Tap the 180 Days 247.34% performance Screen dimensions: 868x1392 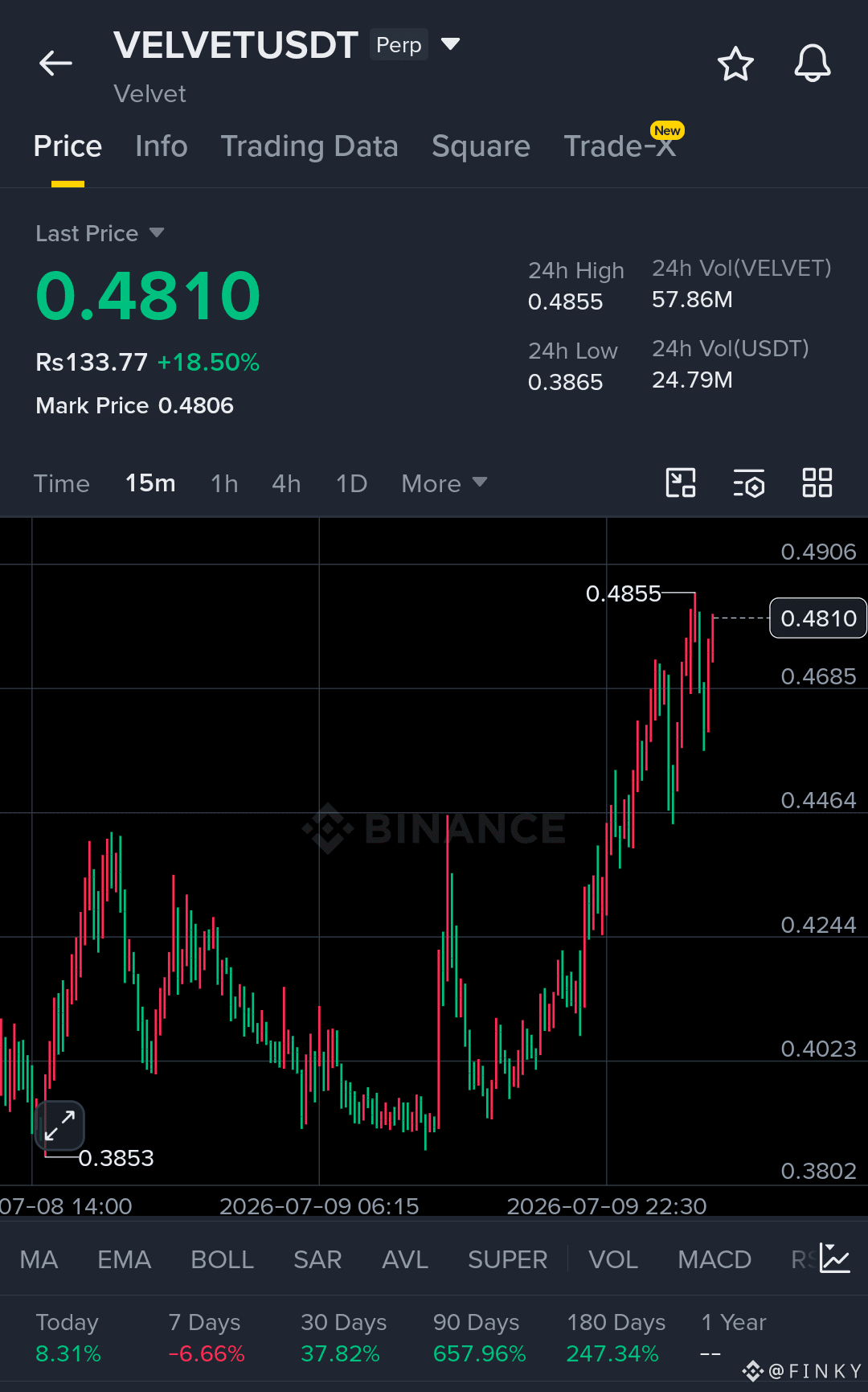point(616,1338)
